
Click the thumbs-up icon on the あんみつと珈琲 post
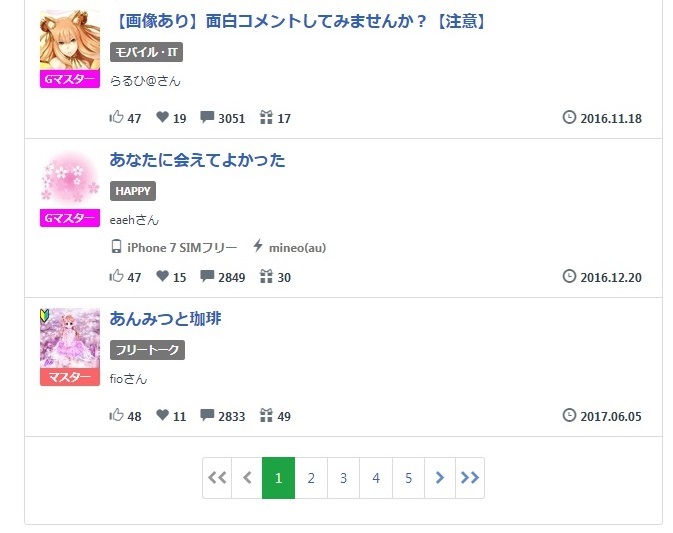(116, 415)
